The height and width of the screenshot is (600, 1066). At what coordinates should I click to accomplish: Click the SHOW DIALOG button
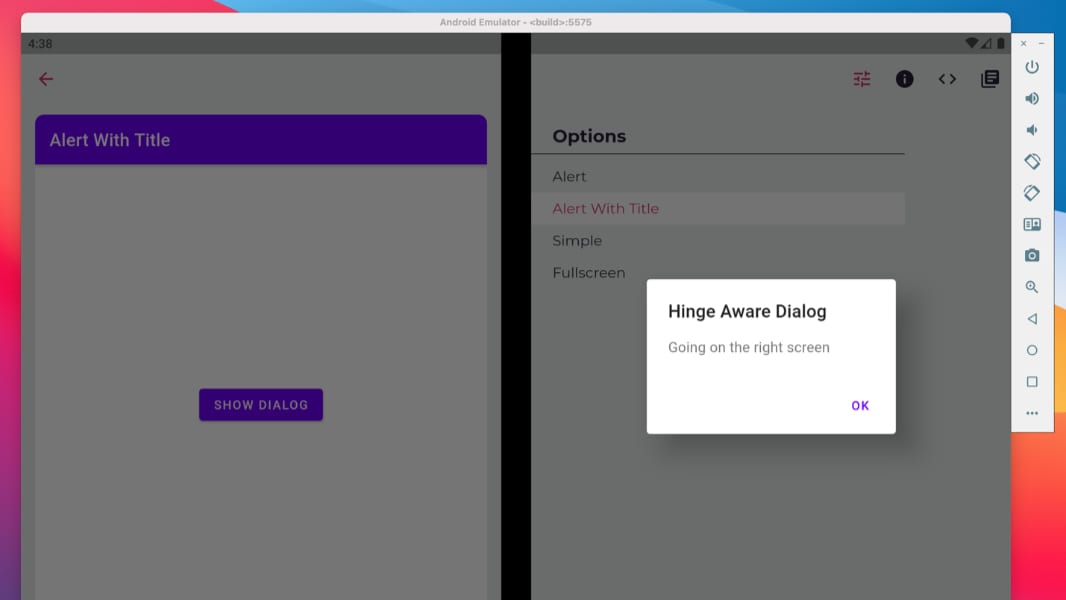click(x=260, y=405)
